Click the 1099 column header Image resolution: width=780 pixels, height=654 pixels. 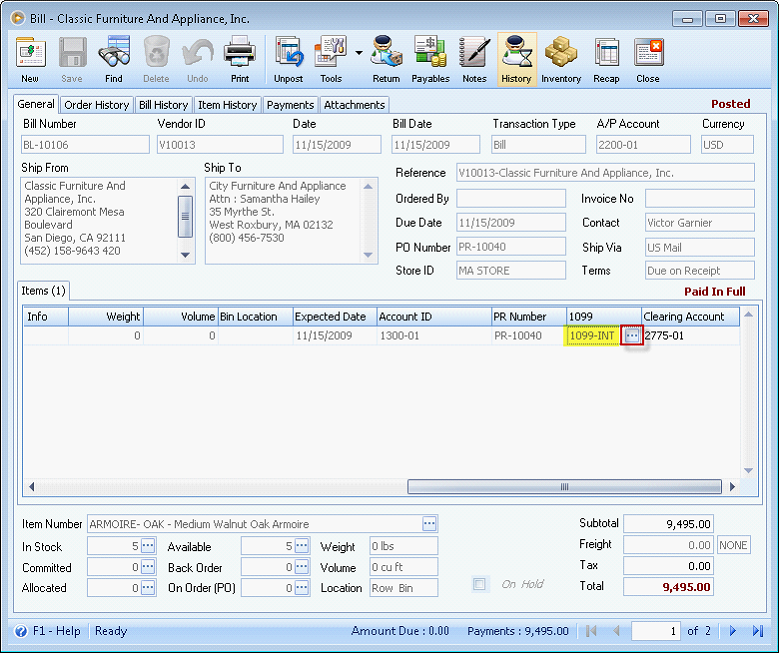pos(603,317)
